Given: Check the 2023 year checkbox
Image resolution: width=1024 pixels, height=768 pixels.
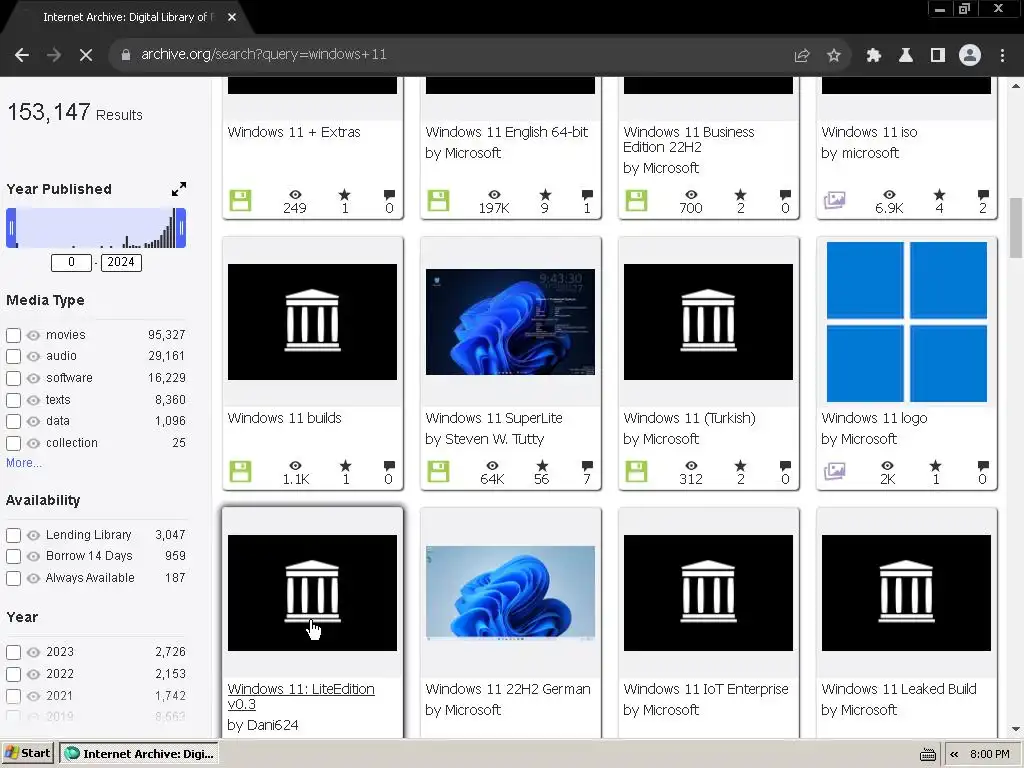Looking at the screenshot, I should (13, 652).
